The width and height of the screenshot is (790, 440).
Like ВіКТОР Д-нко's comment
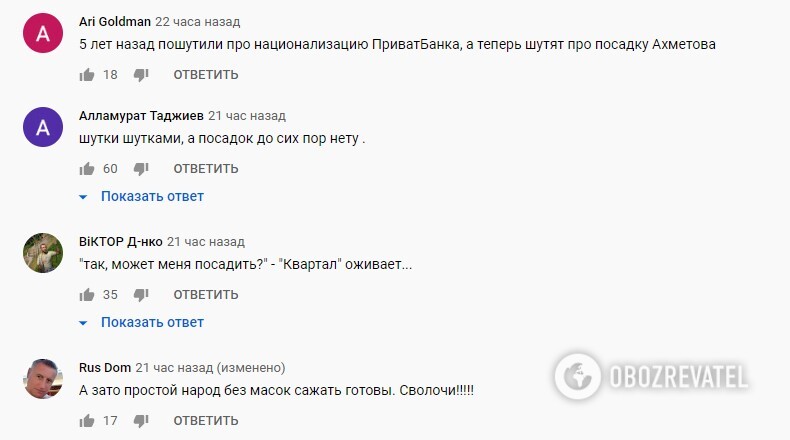click(x=87, y=295)
